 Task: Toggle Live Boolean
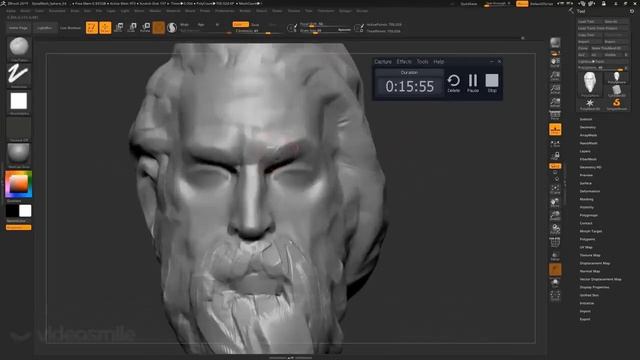pos(70,28)
